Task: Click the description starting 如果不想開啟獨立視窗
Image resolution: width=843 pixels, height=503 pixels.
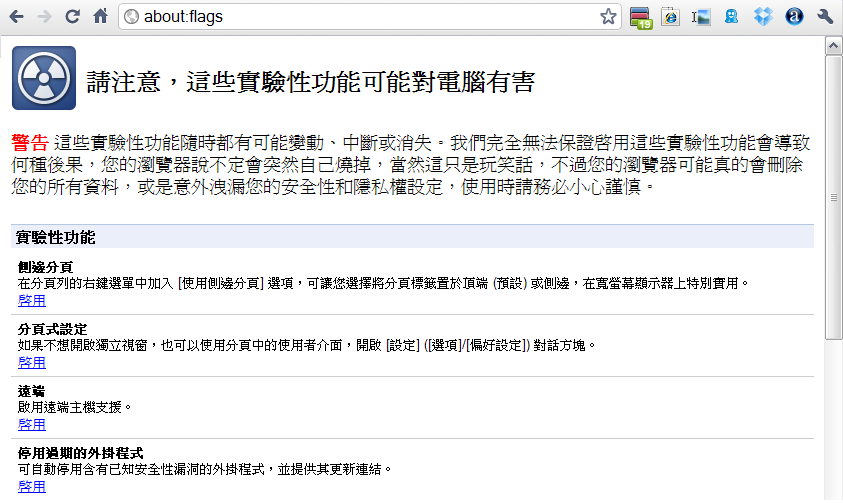Action: pos(306,346)
